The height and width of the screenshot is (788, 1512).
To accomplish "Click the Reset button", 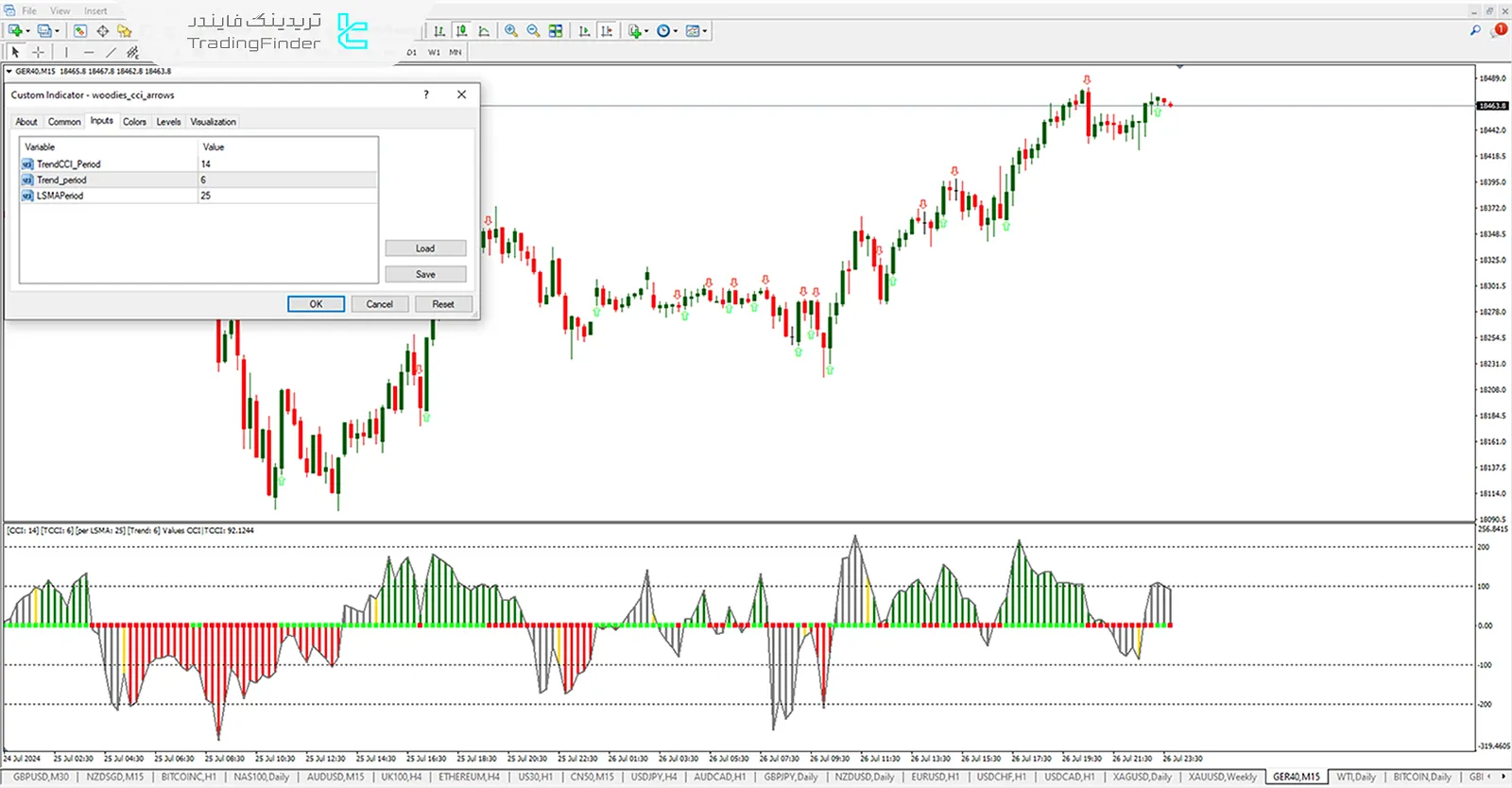I will pos(443,304).
